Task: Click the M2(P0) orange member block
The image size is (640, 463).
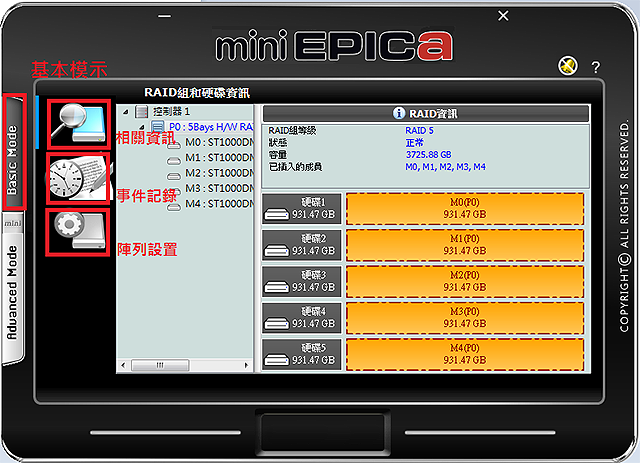Action: 465,281
